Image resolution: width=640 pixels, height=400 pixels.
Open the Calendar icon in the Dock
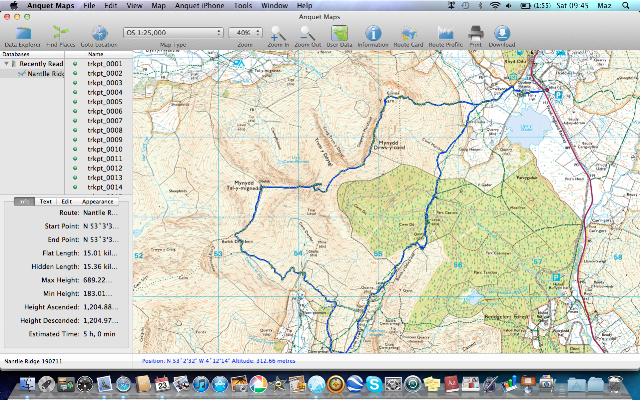pyautogui.click(x=162, y=384)
